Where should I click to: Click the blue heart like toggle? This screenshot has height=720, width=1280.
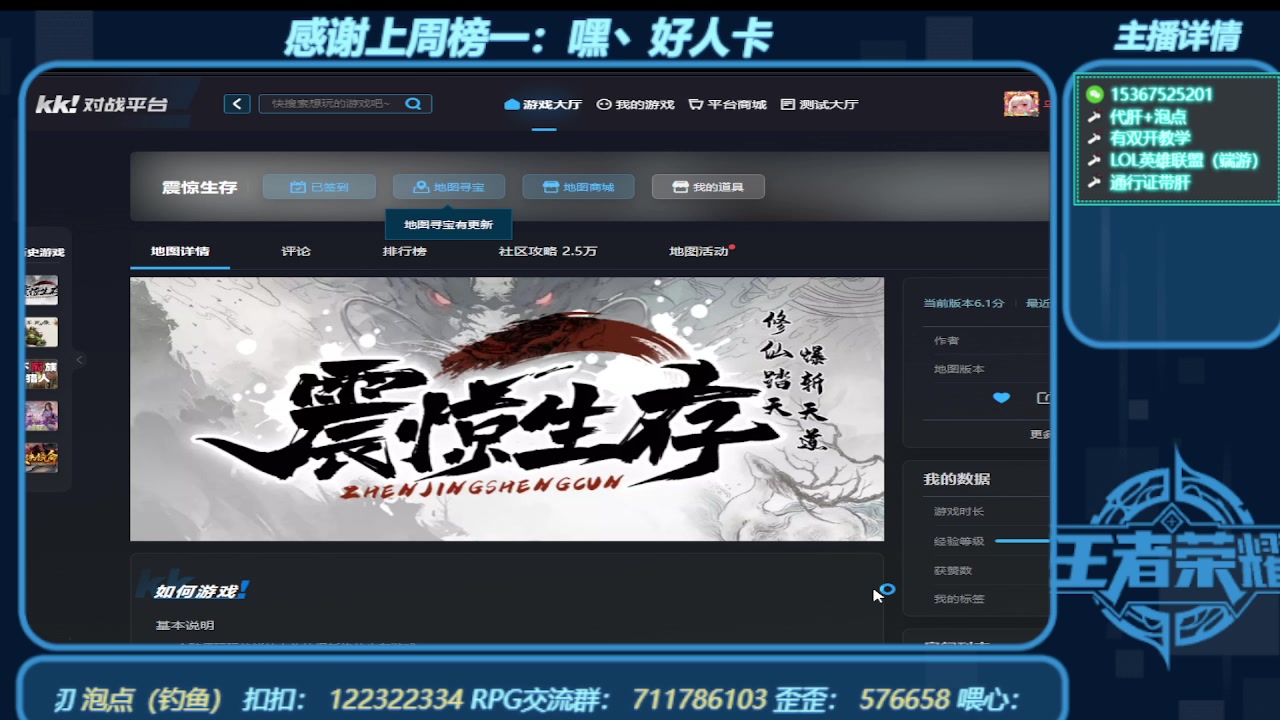(x=1002, y=397)
